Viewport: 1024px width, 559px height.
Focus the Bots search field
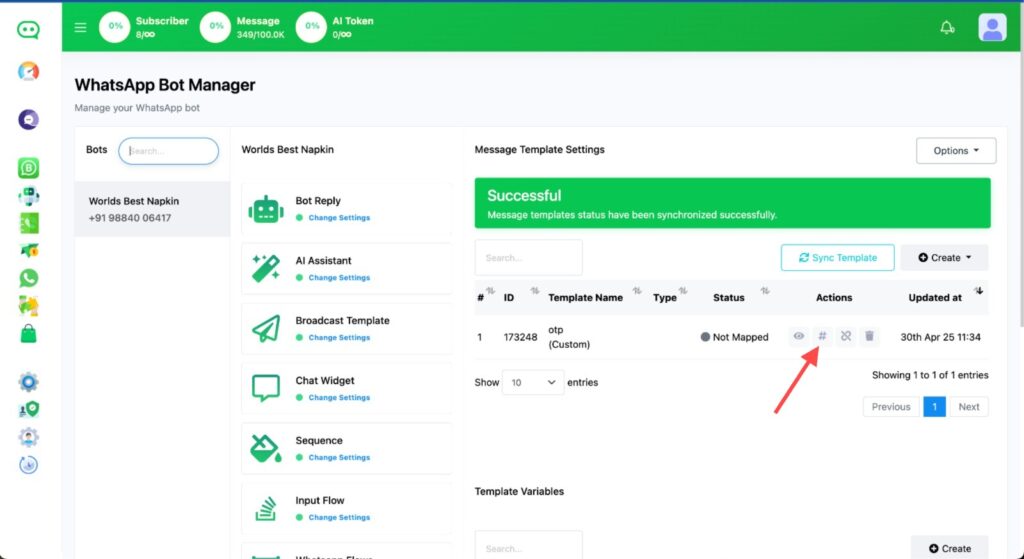pos(168,151)
